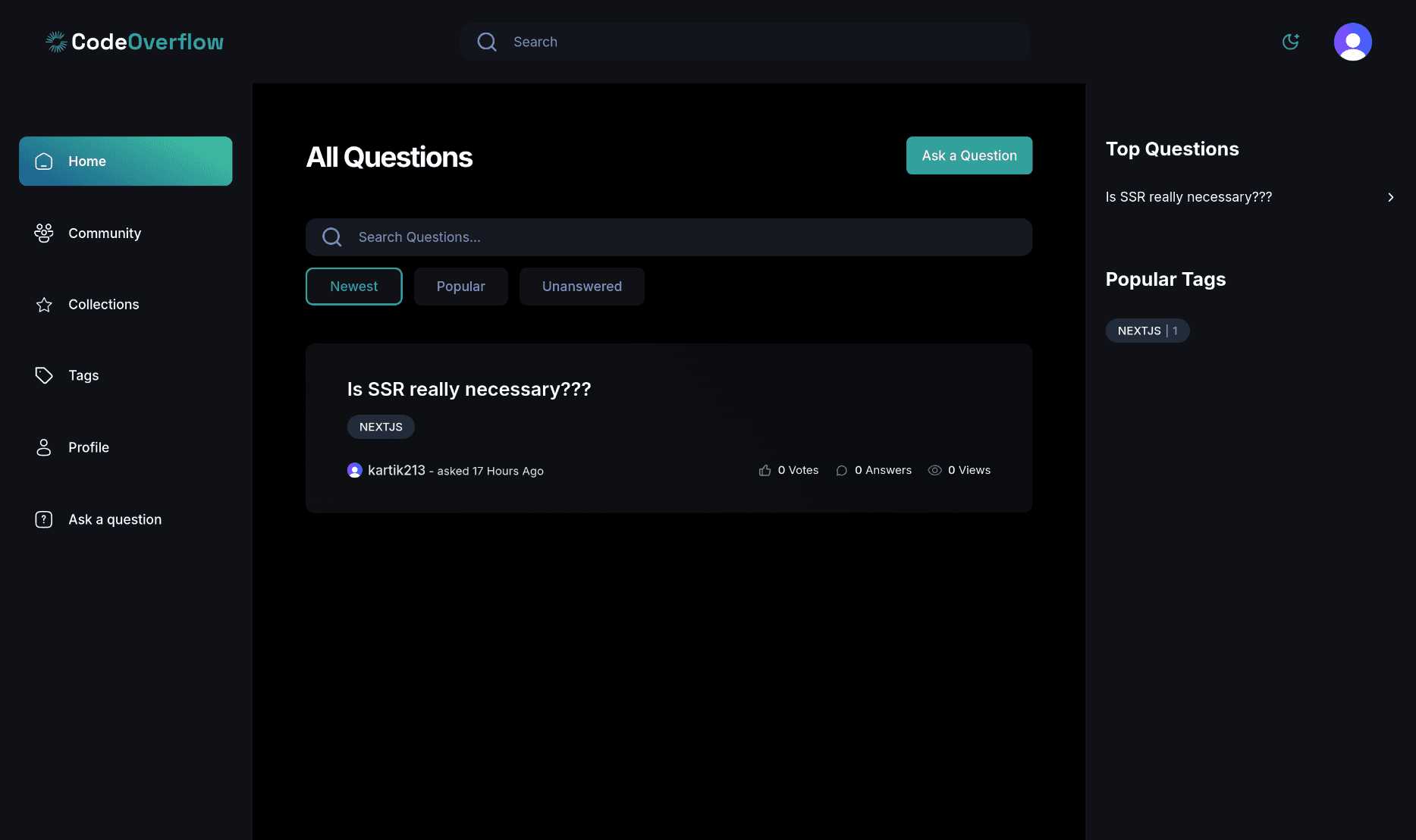Open question titled Is SSR really necessary???

coord(469,389)
